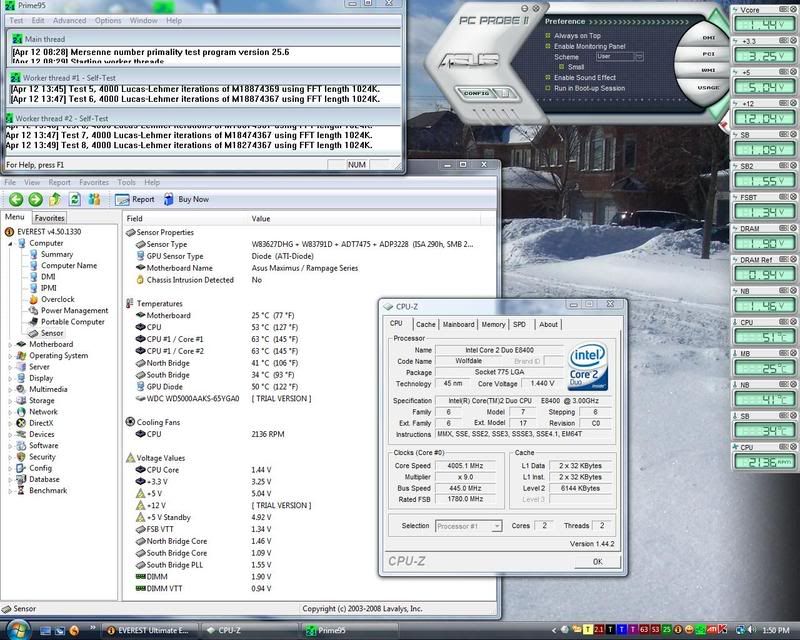Select Computer Name in EVEREST tree

point(63,265)
